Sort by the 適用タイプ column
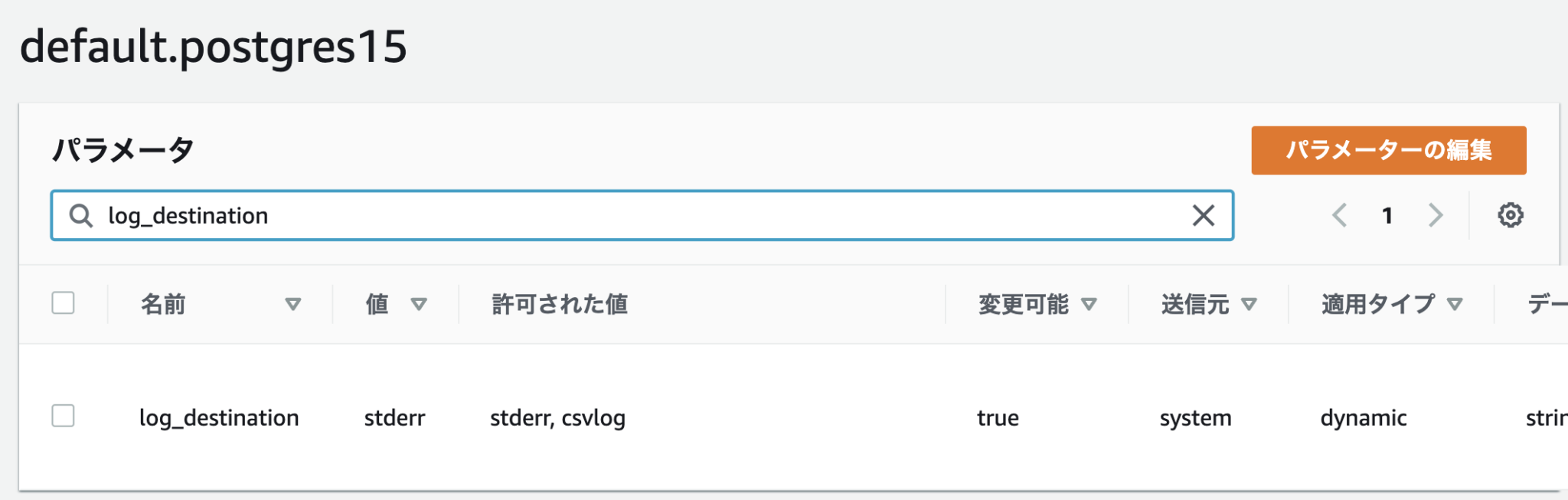This screenshot has height=500, width=1568. pos(1454,304)
